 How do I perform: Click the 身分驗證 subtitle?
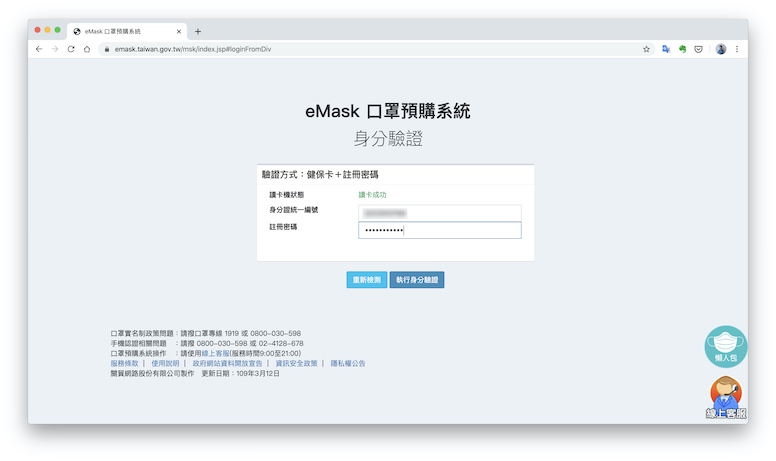[x=388, y=138]
